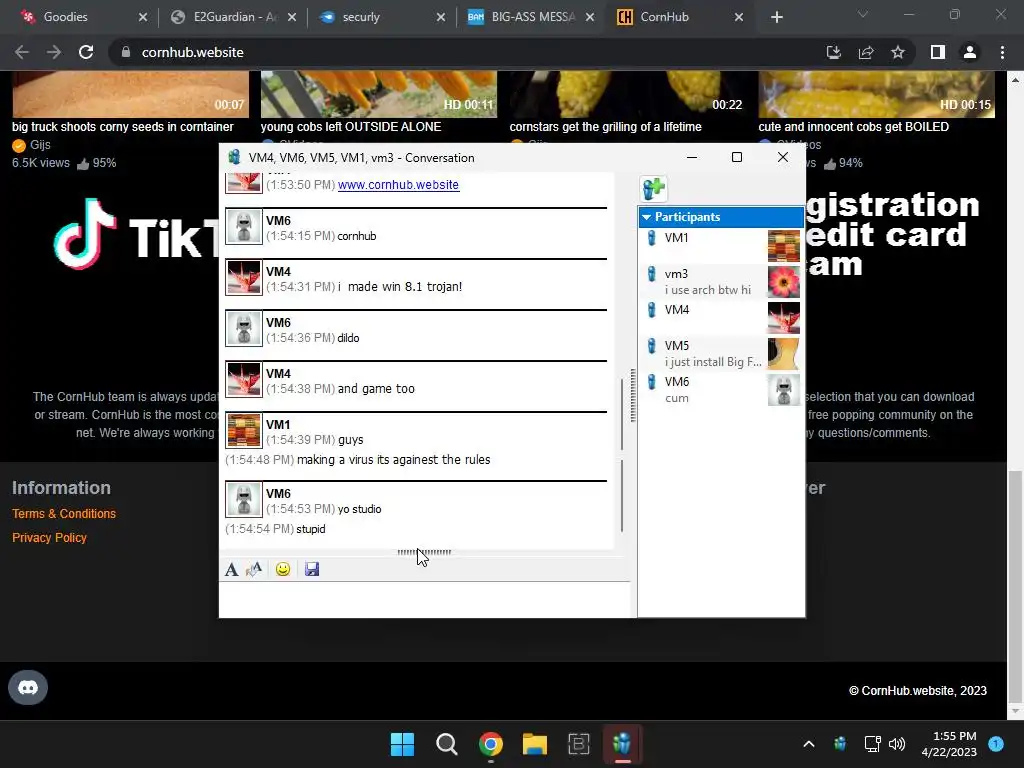Viewport: 1024px width, 768px height.
Task: View site info via the lock icon
Action: (x=126, y=52)
